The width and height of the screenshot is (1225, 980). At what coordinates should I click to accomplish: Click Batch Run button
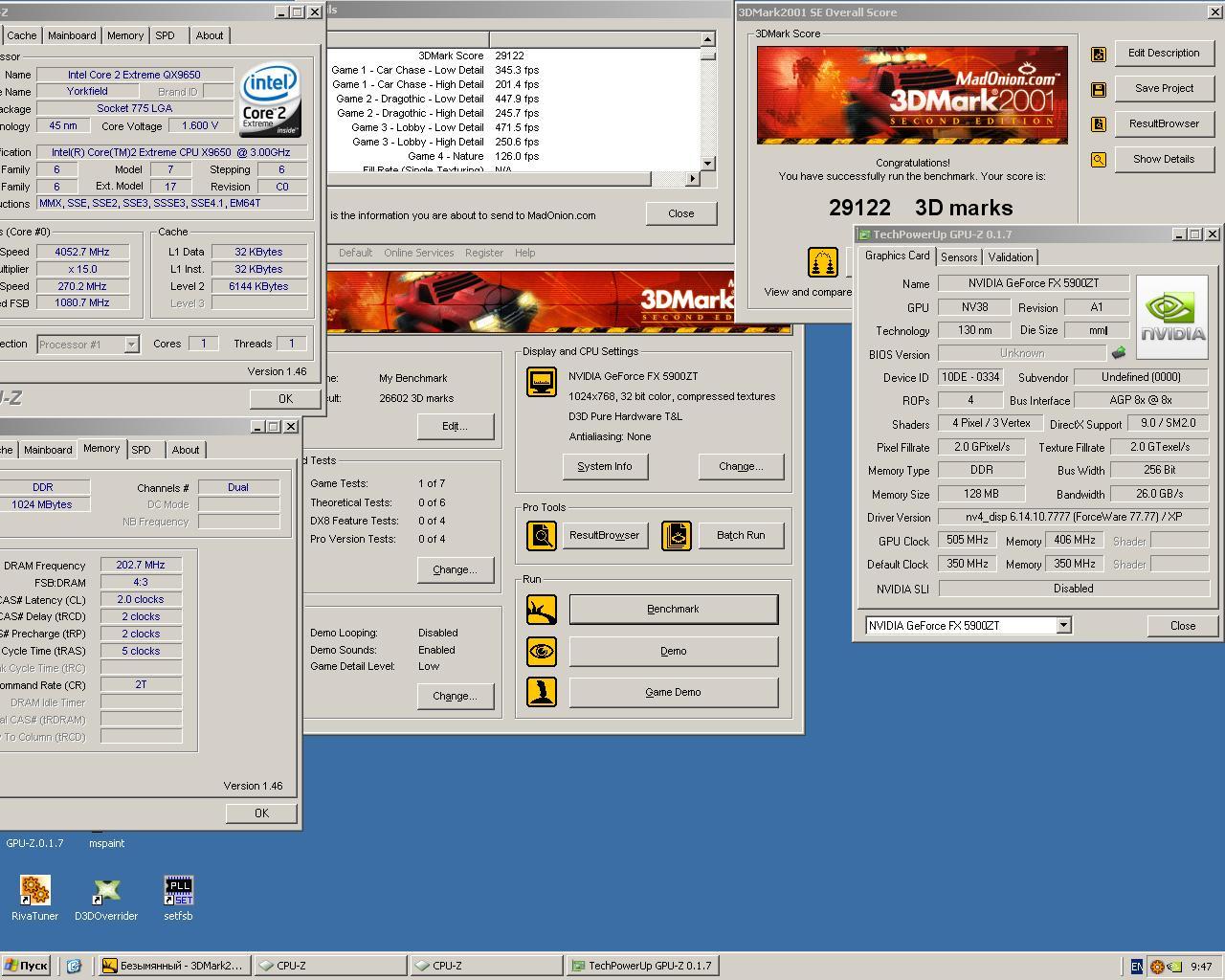(x=741, y=535)
